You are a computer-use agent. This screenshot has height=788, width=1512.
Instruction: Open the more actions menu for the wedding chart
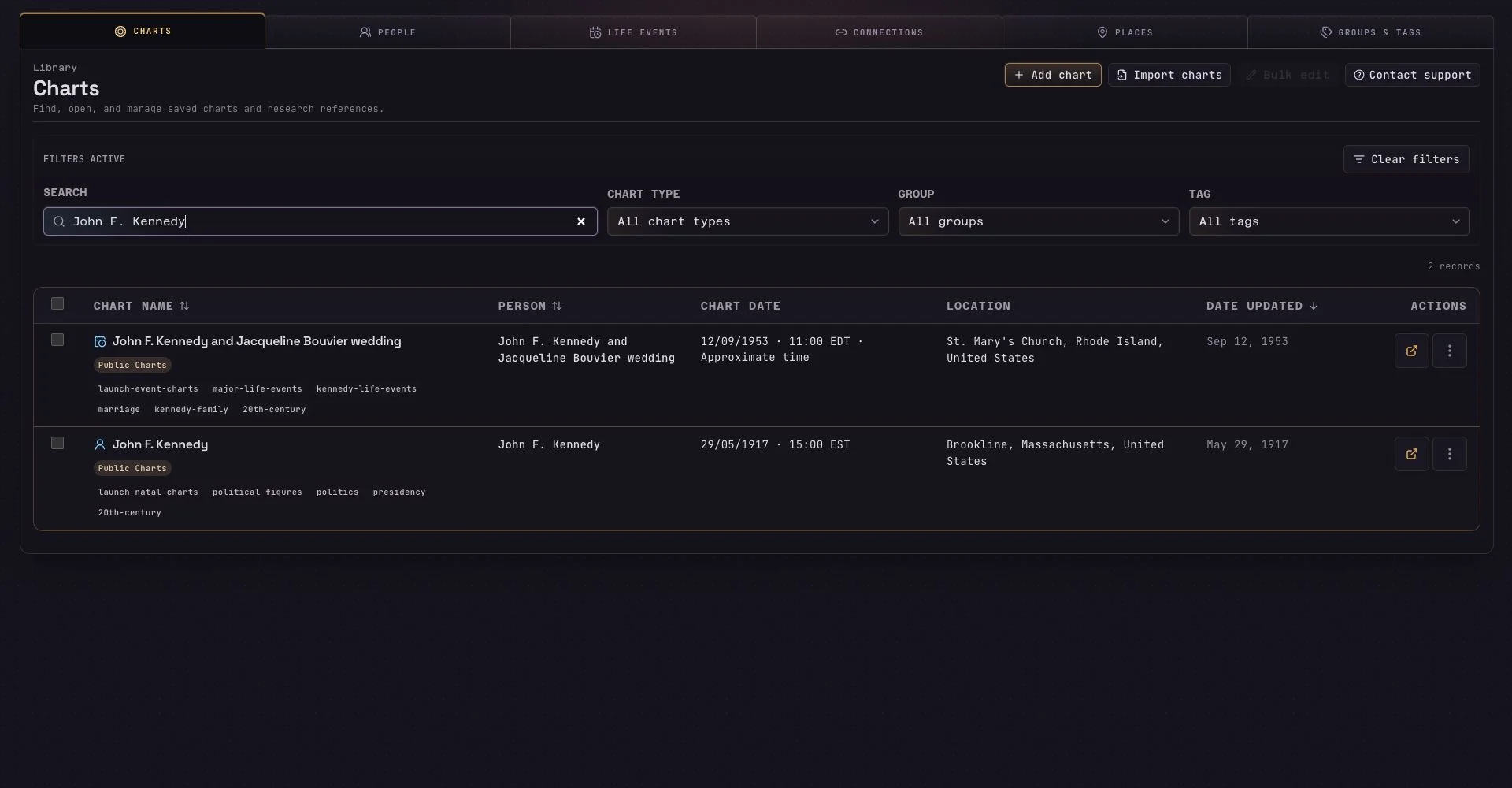pyautogui.click(x=1449, y=351)
